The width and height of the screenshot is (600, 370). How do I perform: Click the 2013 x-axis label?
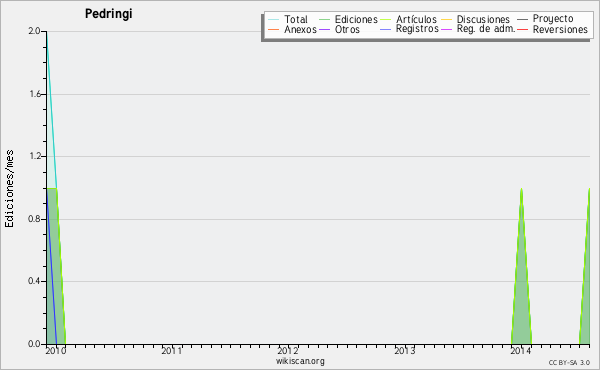[404, 351]
